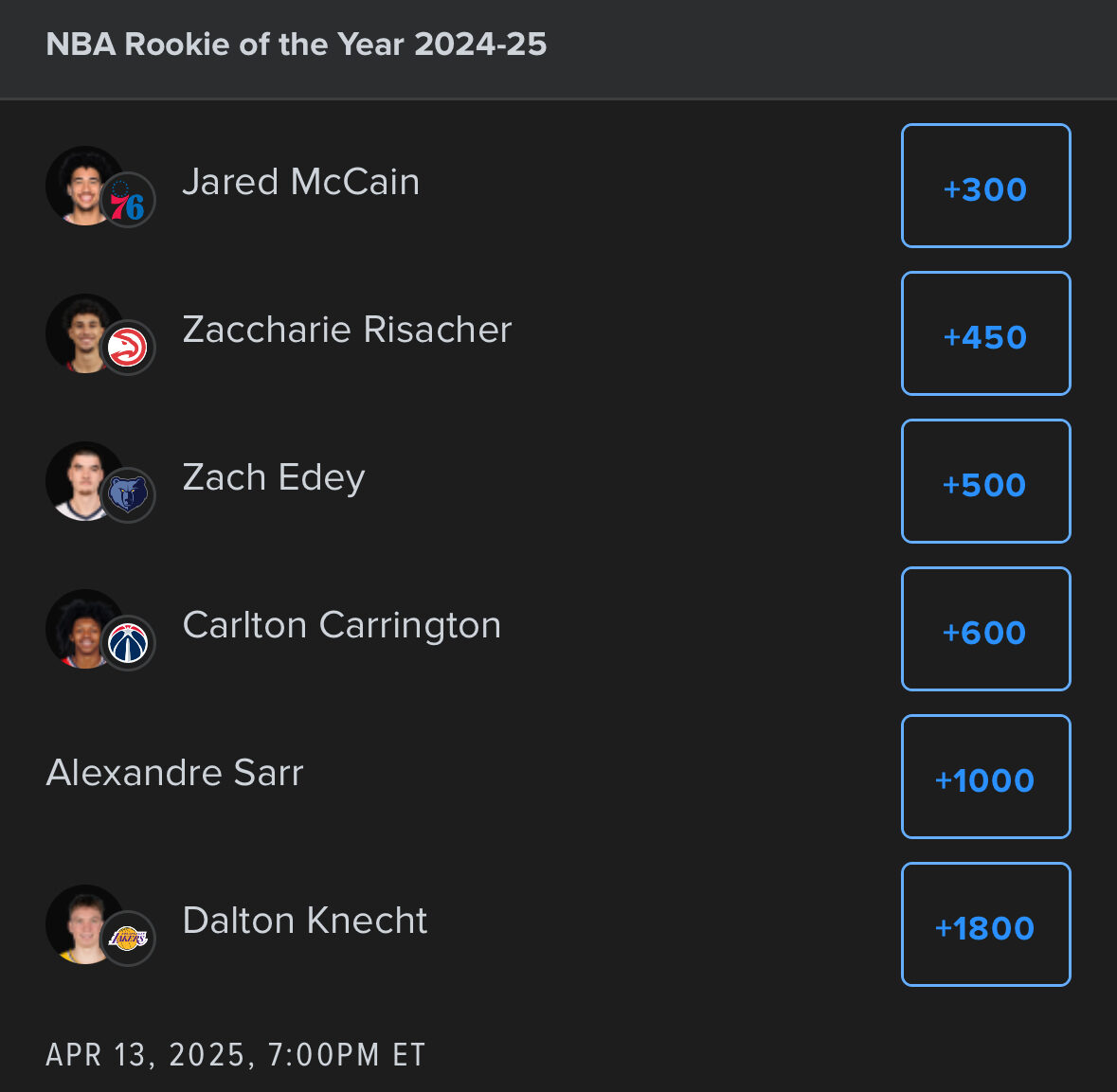
Task: Click Zach Edey's player headshot
Action: tap(81, 479)
